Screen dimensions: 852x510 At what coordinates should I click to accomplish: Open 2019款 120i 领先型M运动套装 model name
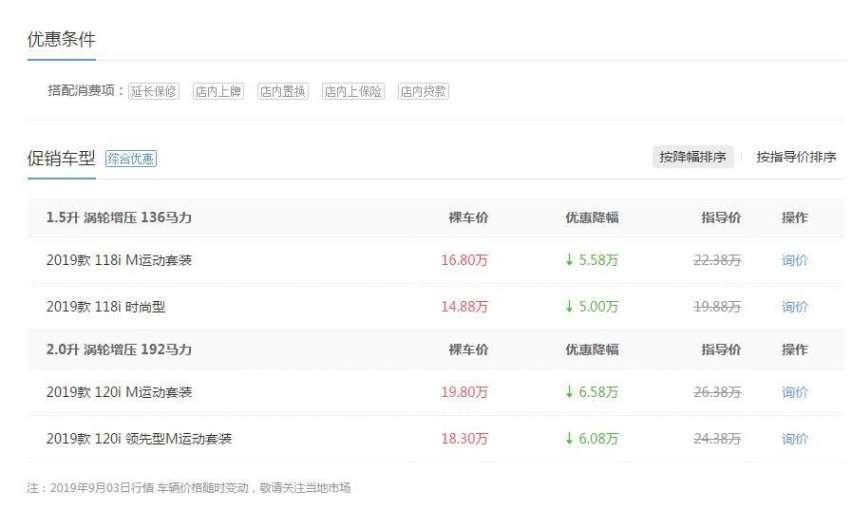139,439
